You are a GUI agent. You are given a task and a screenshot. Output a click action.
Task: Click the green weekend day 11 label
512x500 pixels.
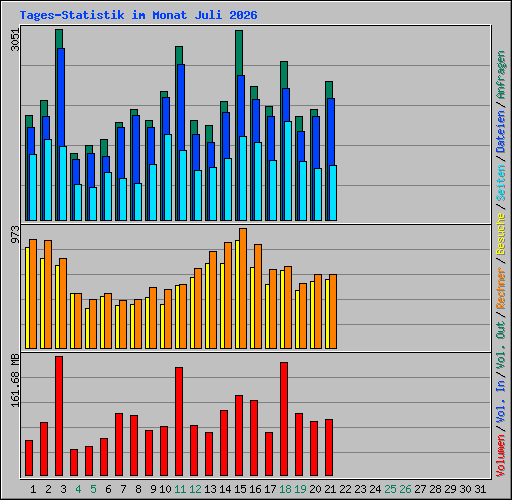(180, 489)
